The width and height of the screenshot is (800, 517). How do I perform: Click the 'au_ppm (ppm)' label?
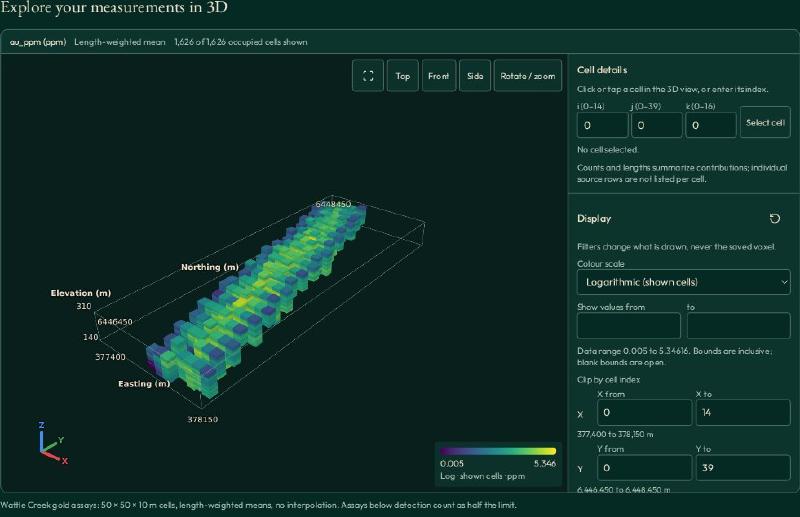[38, 42]
